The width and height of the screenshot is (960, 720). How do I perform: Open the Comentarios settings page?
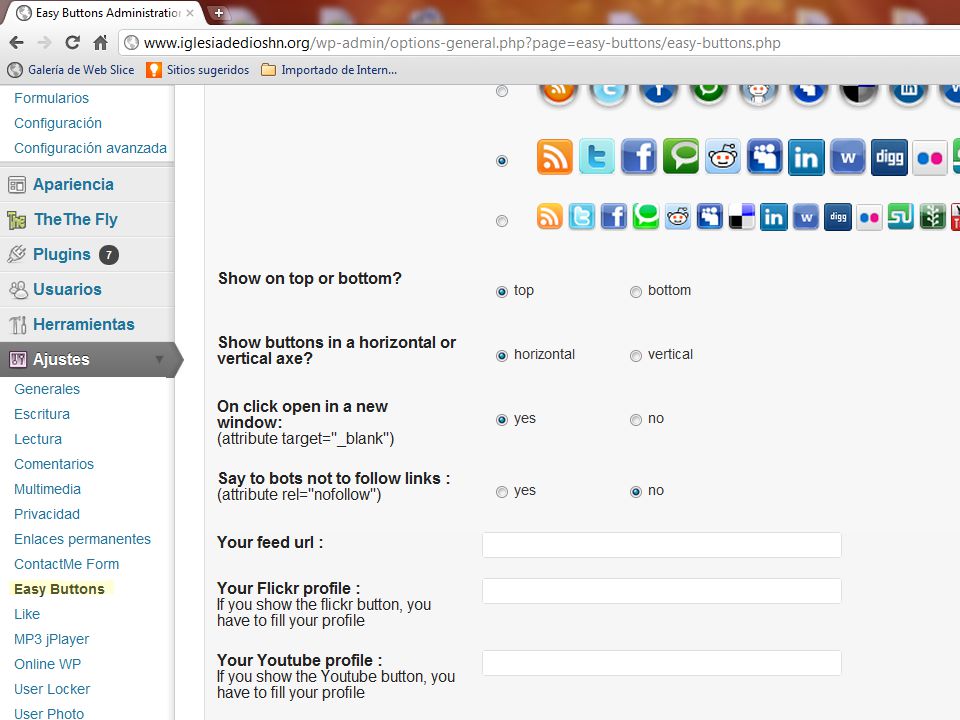pyautogui.click(x=54, y=464)
